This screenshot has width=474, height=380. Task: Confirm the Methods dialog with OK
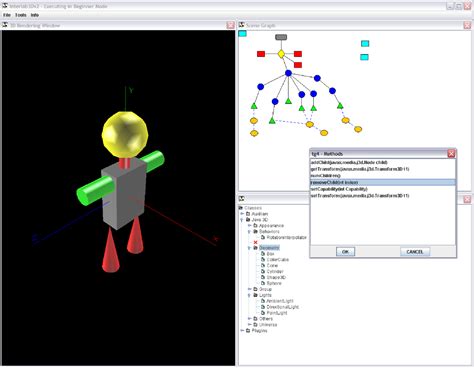click(345, 252)
